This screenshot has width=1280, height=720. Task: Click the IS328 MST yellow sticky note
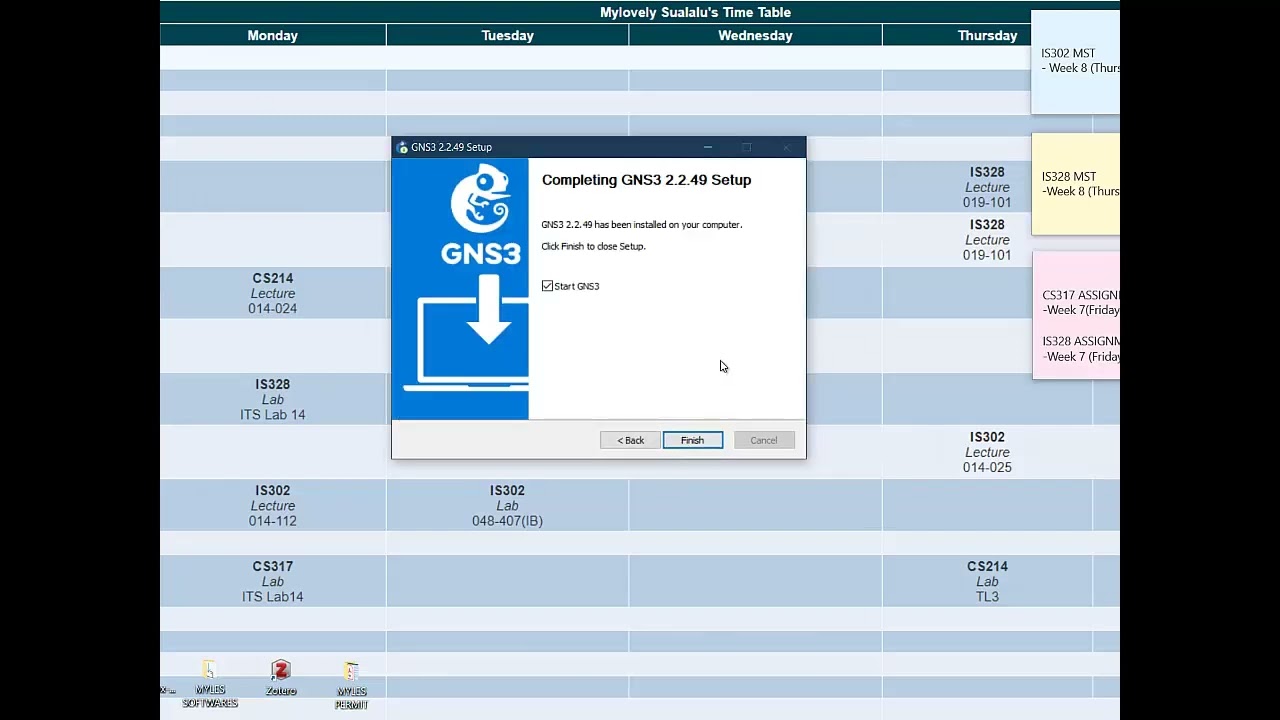1075,184
